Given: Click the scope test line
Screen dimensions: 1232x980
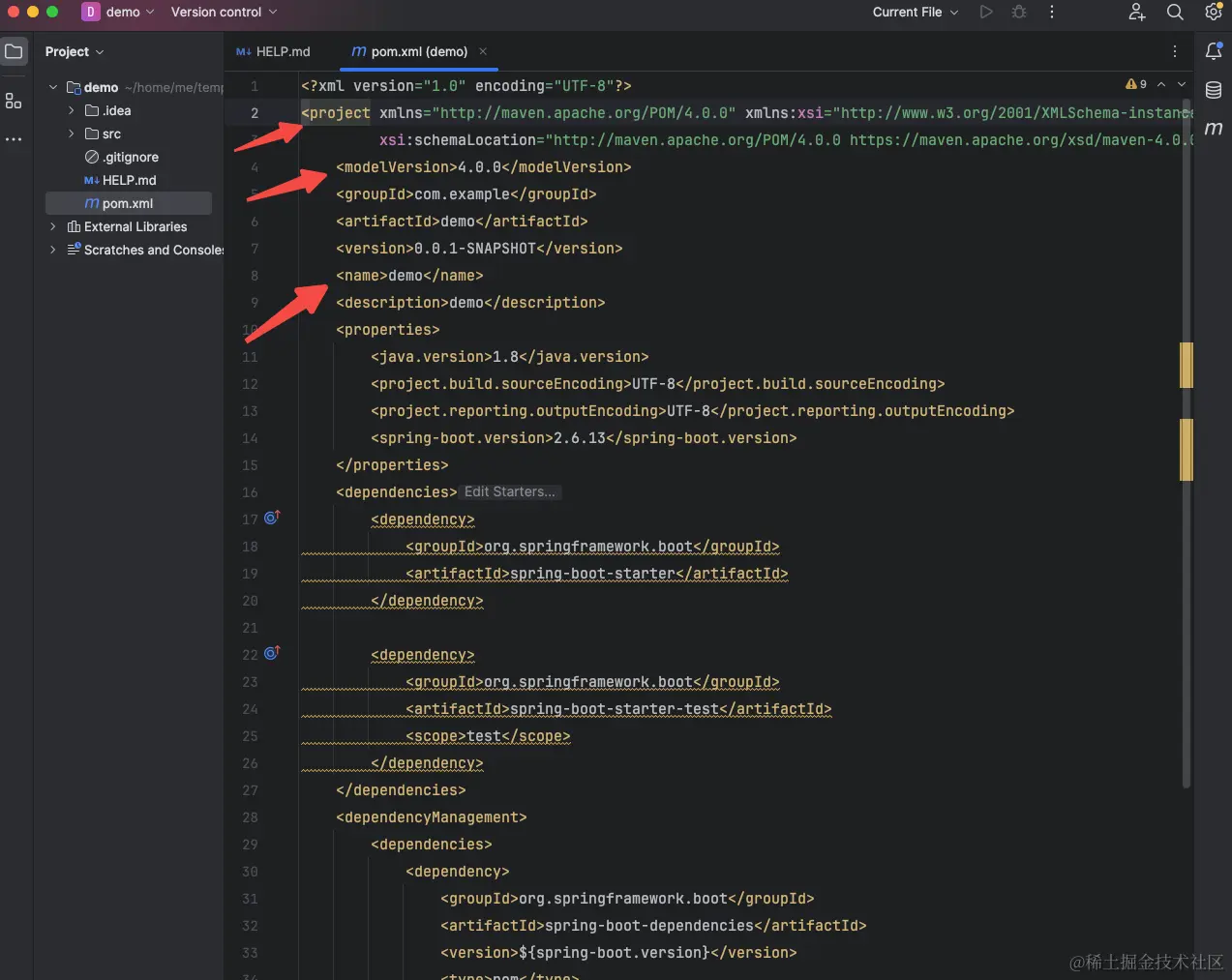Looking at the screenshot, I should point(488,736).
